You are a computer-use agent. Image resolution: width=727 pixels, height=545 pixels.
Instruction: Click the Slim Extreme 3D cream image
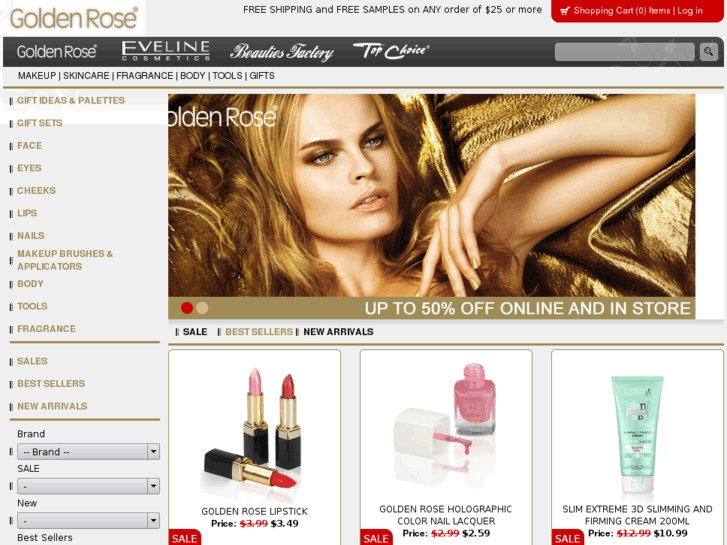638,434
